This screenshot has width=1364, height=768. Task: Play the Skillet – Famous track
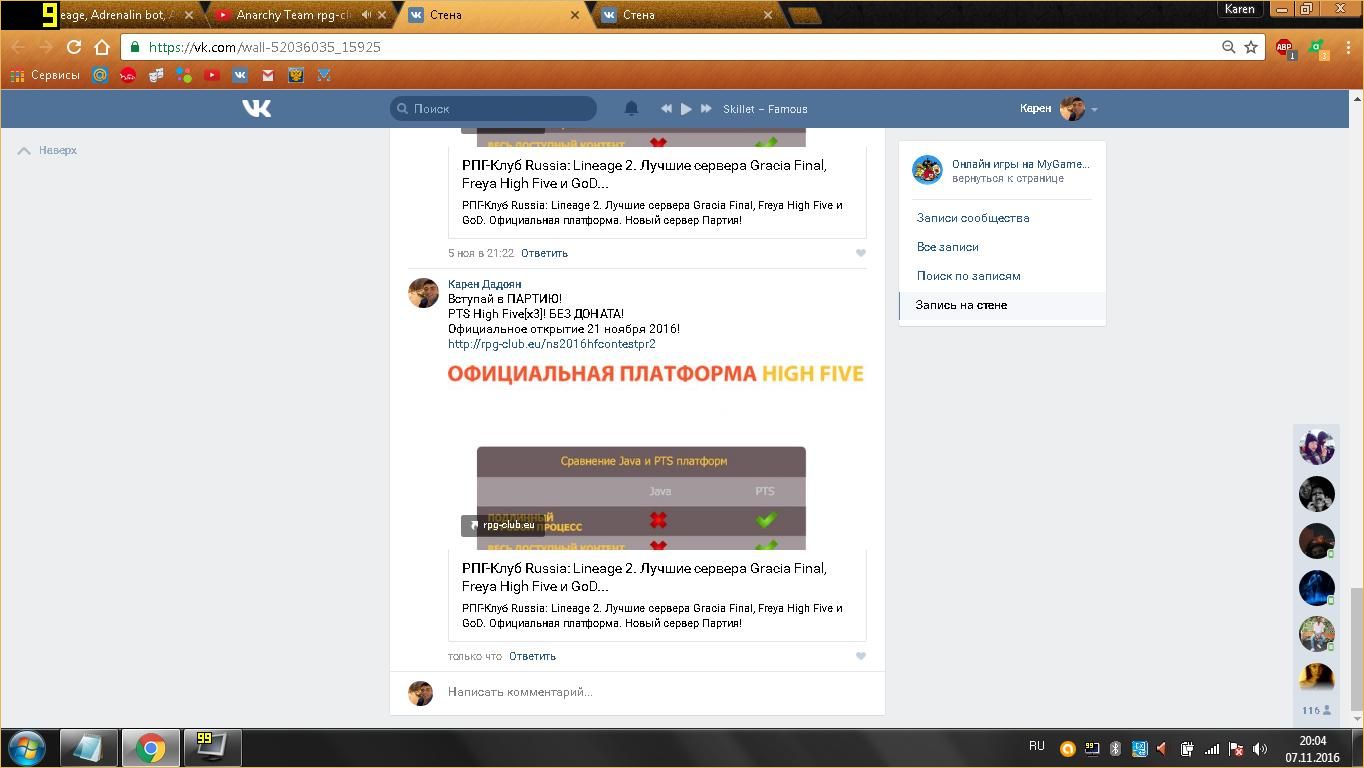point(686,109)
